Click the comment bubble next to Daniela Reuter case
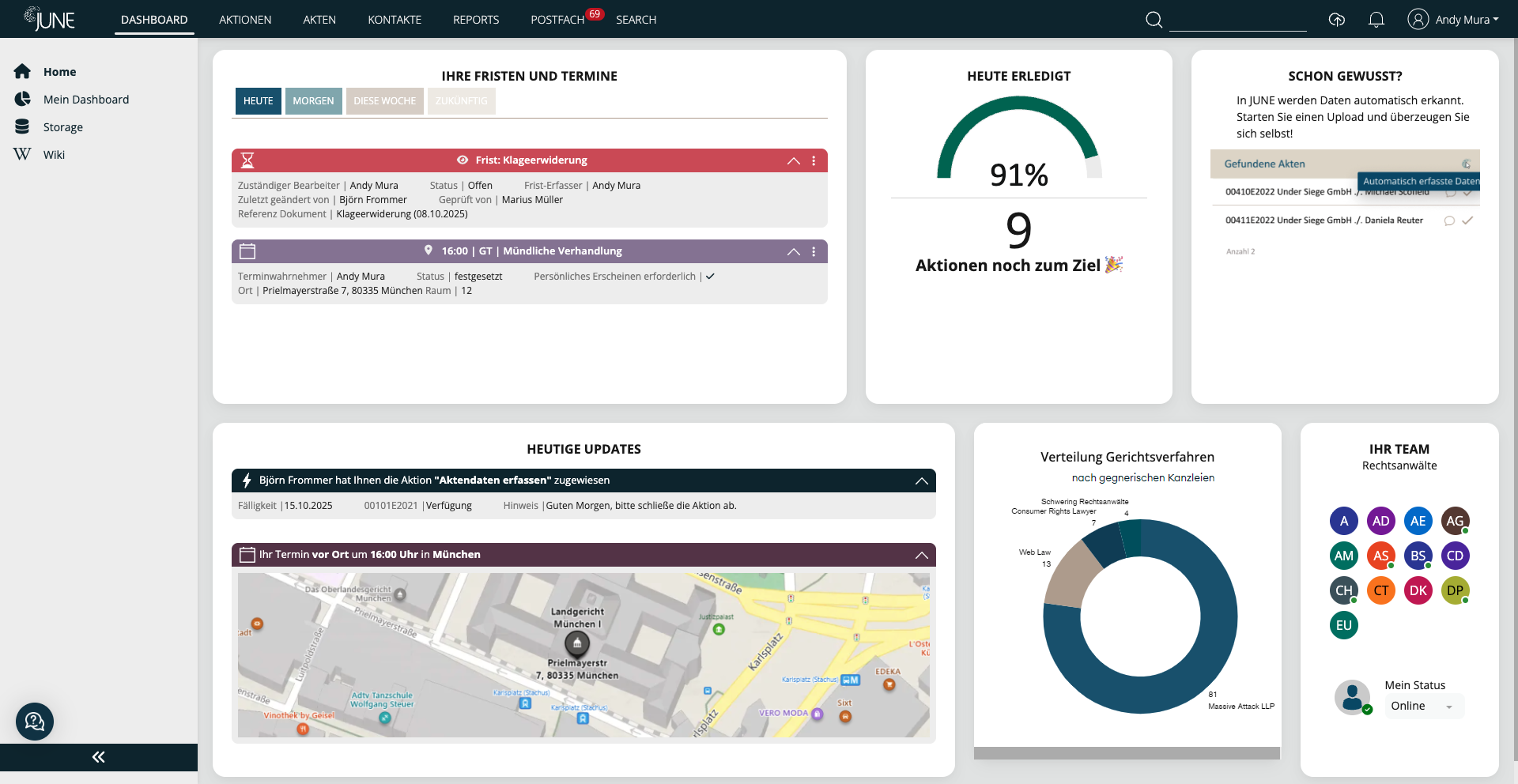 (x=1448, y=221)
